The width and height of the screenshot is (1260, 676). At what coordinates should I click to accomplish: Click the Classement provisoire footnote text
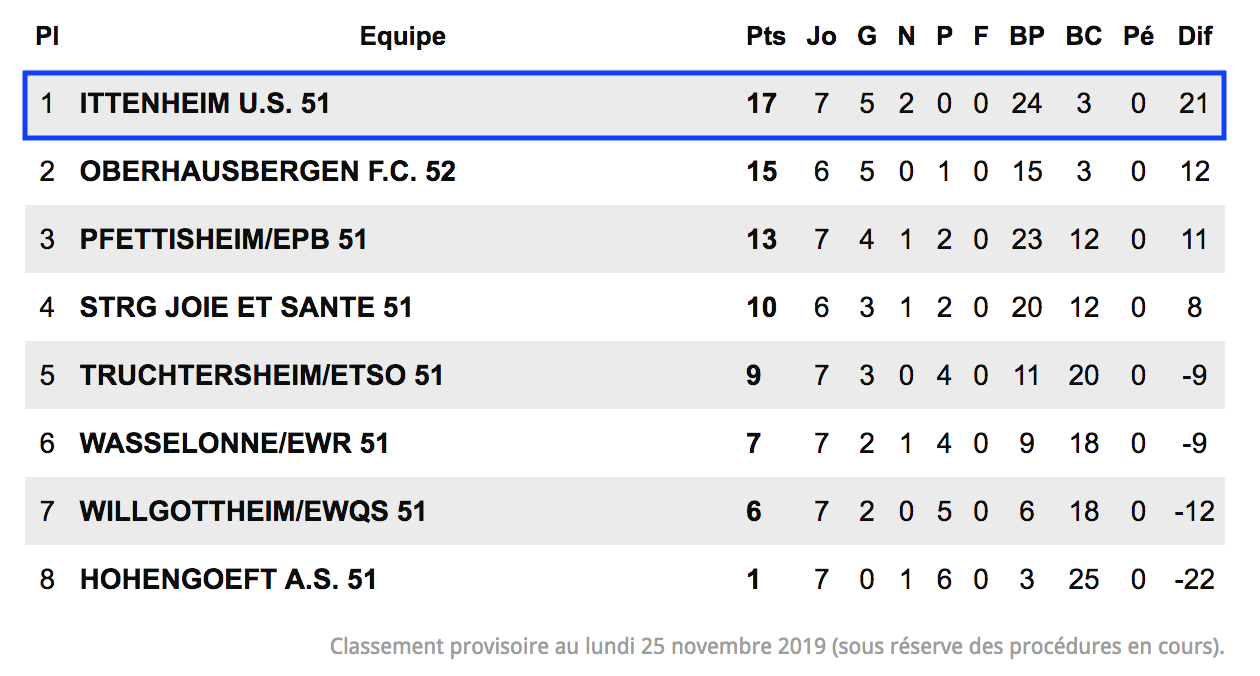tap(777, 646)
